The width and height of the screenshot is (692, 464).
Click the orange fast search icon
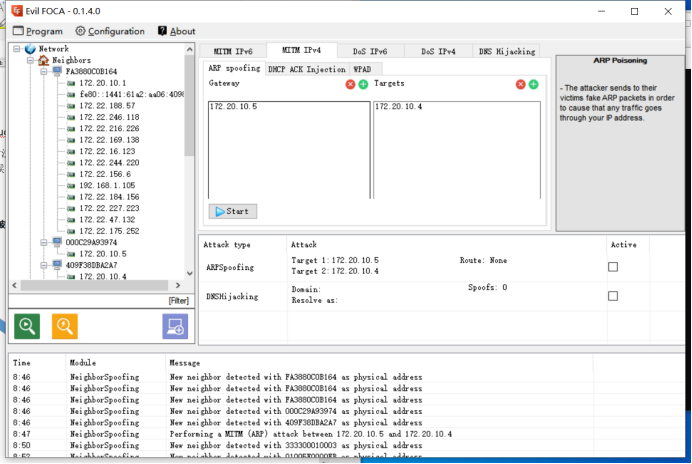65,326
